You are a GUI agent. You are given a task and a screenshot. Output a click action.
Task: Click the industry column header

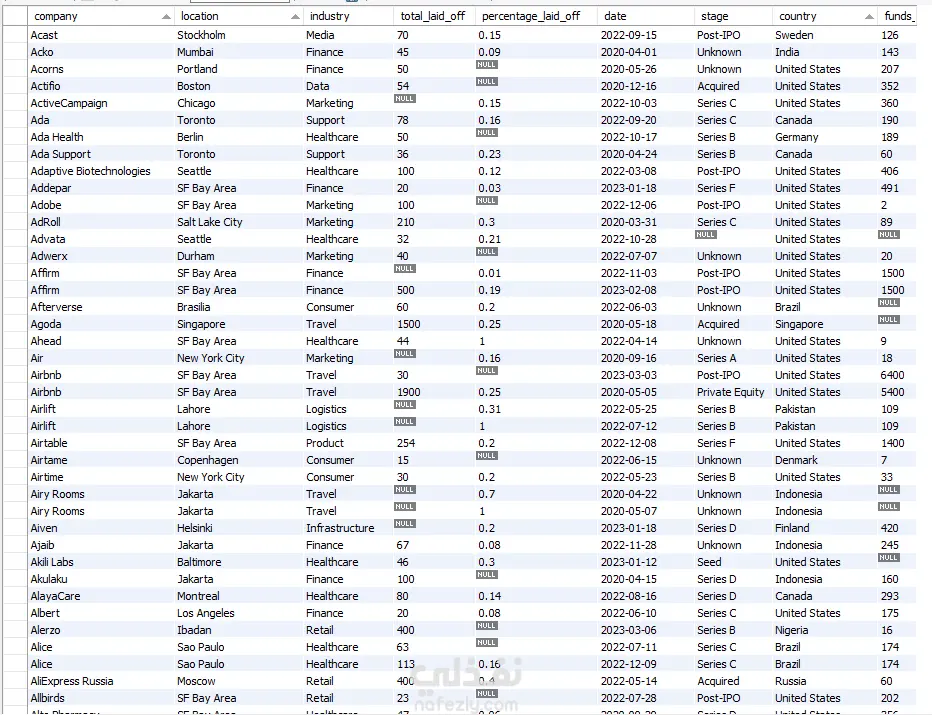click(348, 16)
